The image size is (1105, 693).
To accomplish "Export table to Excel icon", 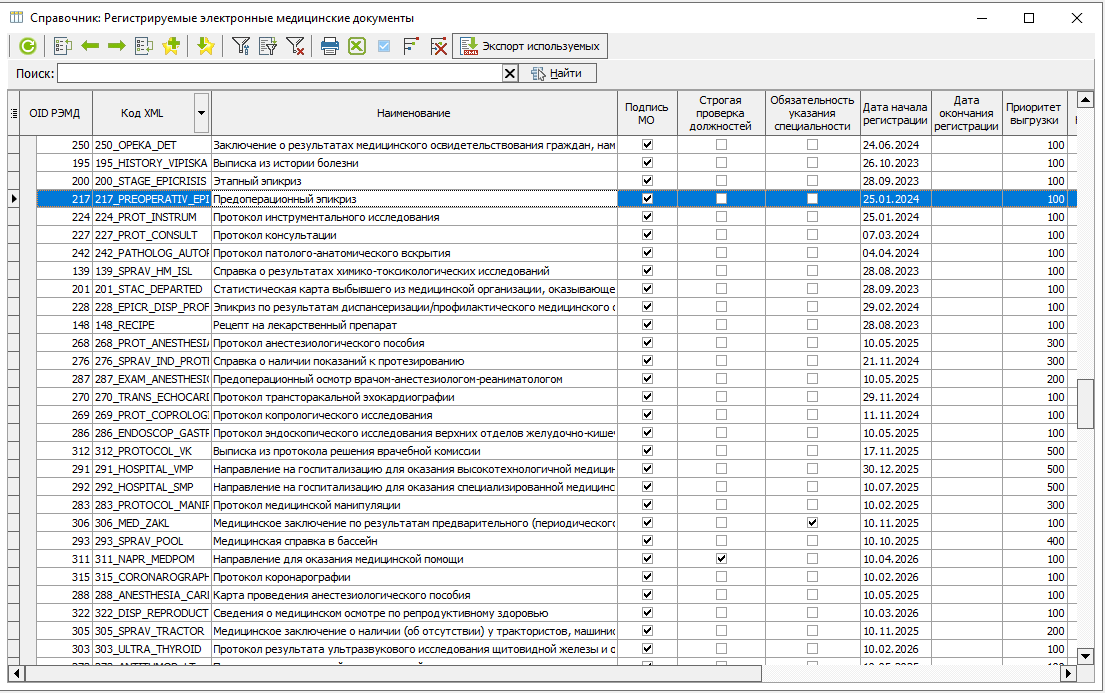I will point(357,47).
